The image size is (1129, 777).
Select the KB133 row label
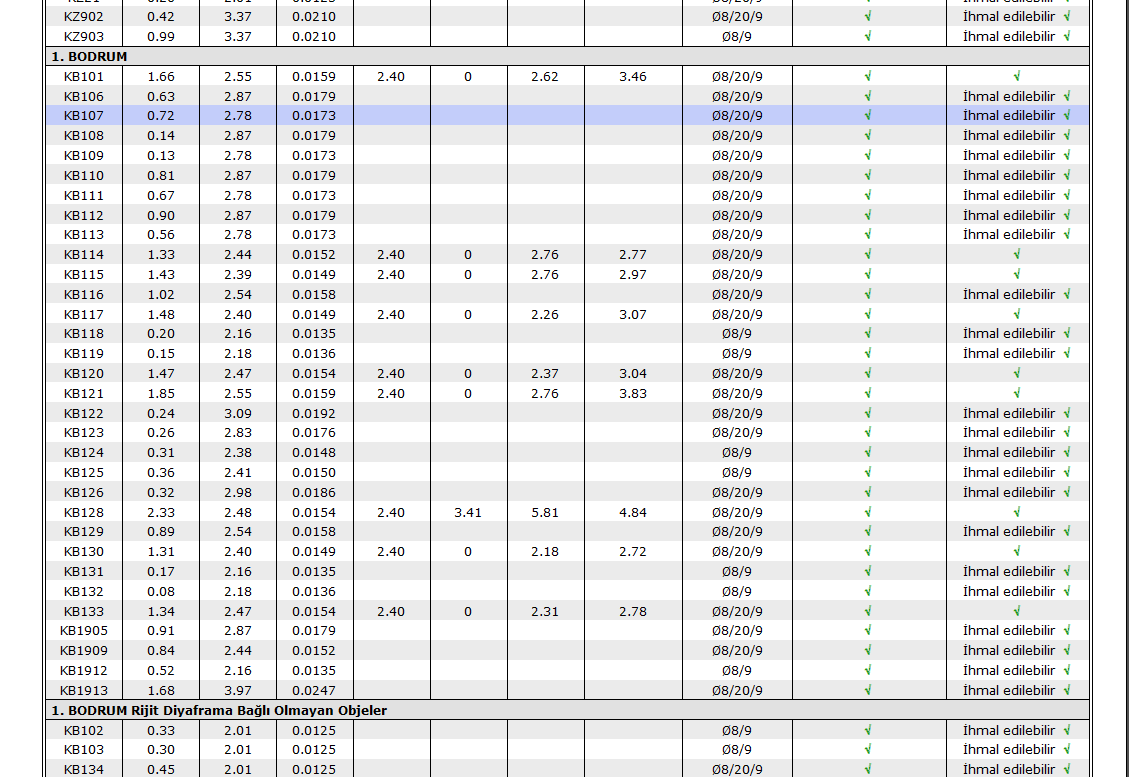click(83, 611)
